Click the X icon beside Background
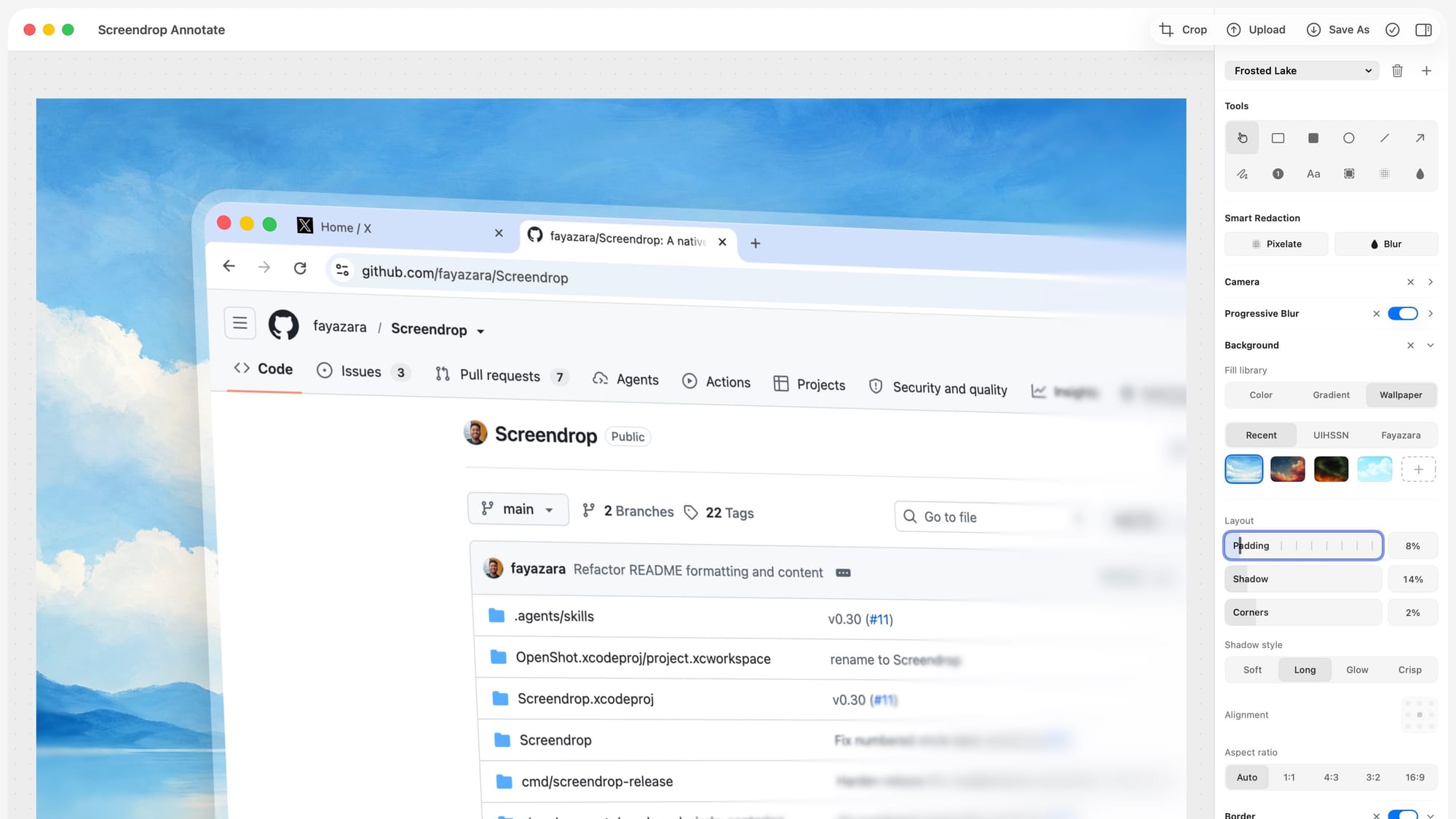1456x819 pixels. coord(1411,345)
